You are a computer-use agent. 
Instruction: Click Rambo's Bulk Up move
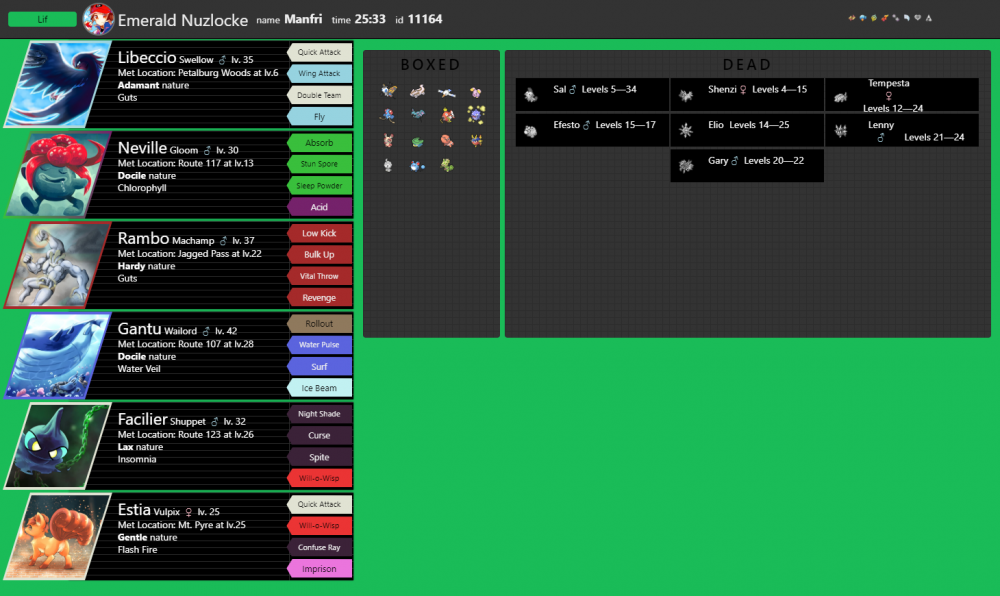coord(319,255)
